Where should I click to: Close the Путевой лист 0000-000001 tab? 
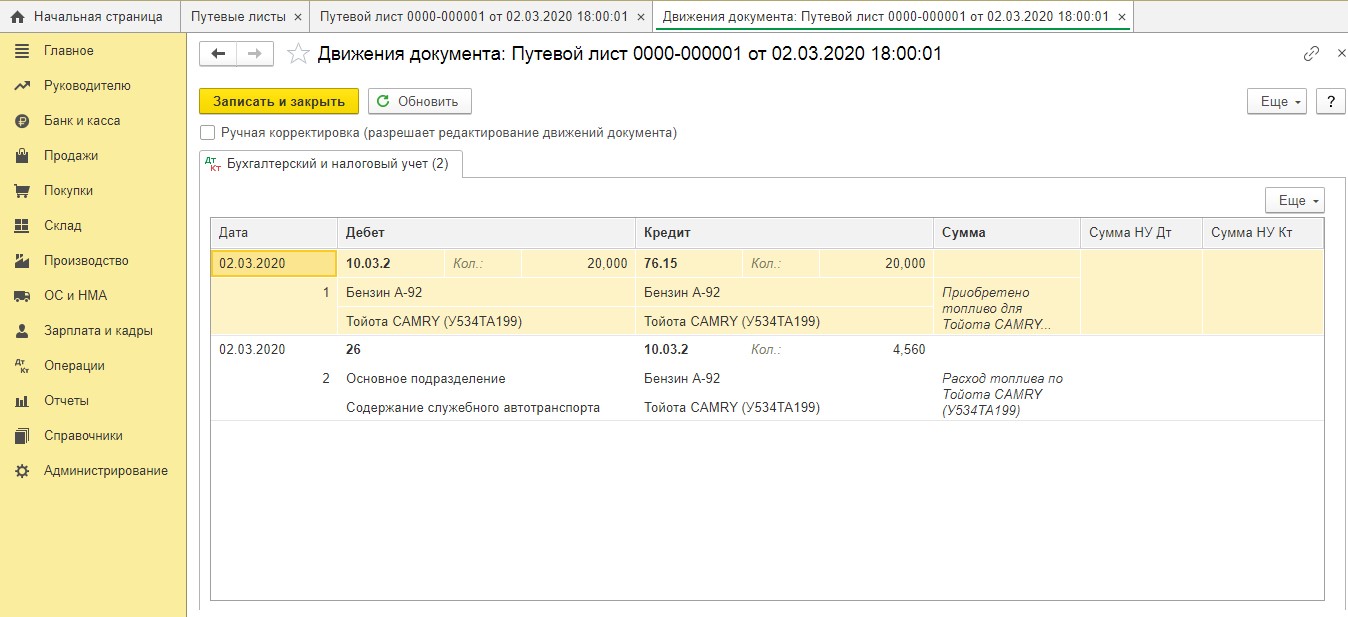pos(641,17)
